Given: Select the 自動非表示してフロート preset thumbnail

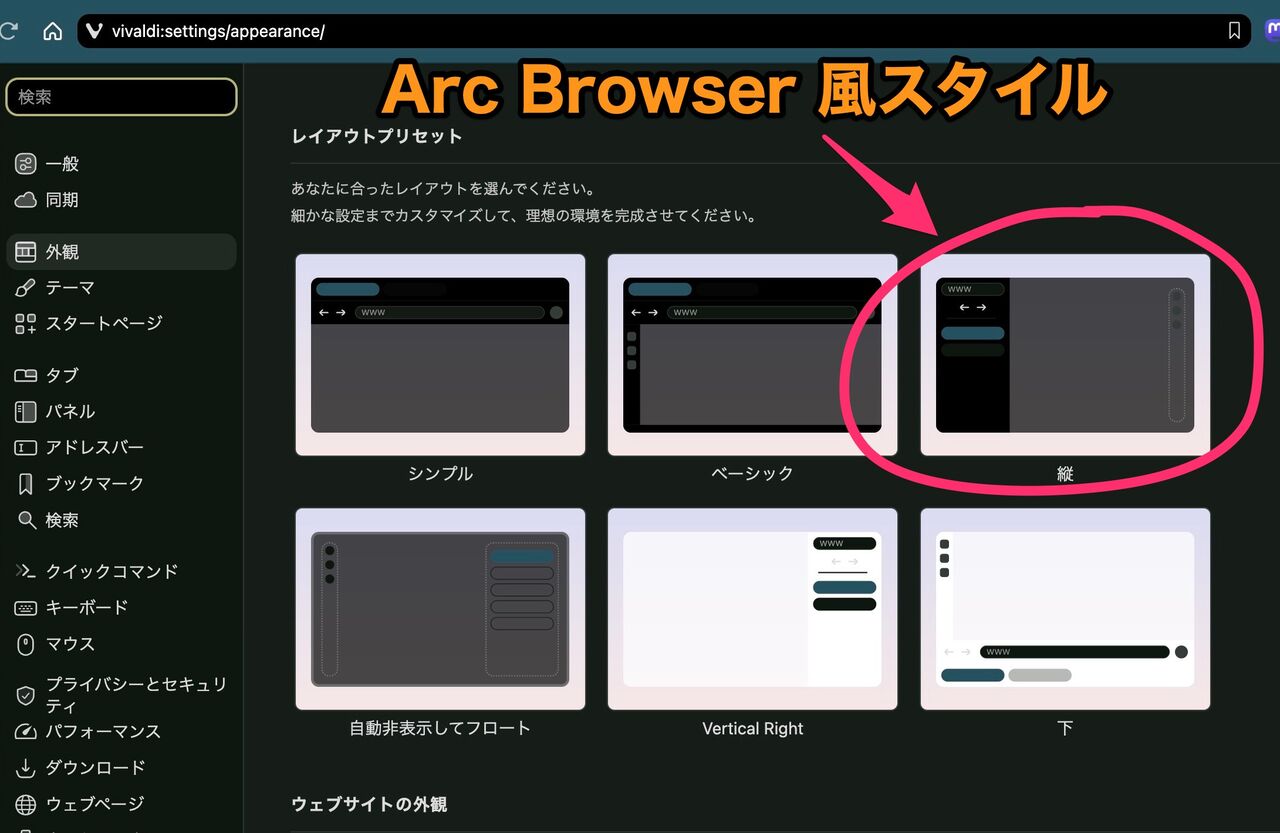Looking at the screenshot, I should pos(440,609).
